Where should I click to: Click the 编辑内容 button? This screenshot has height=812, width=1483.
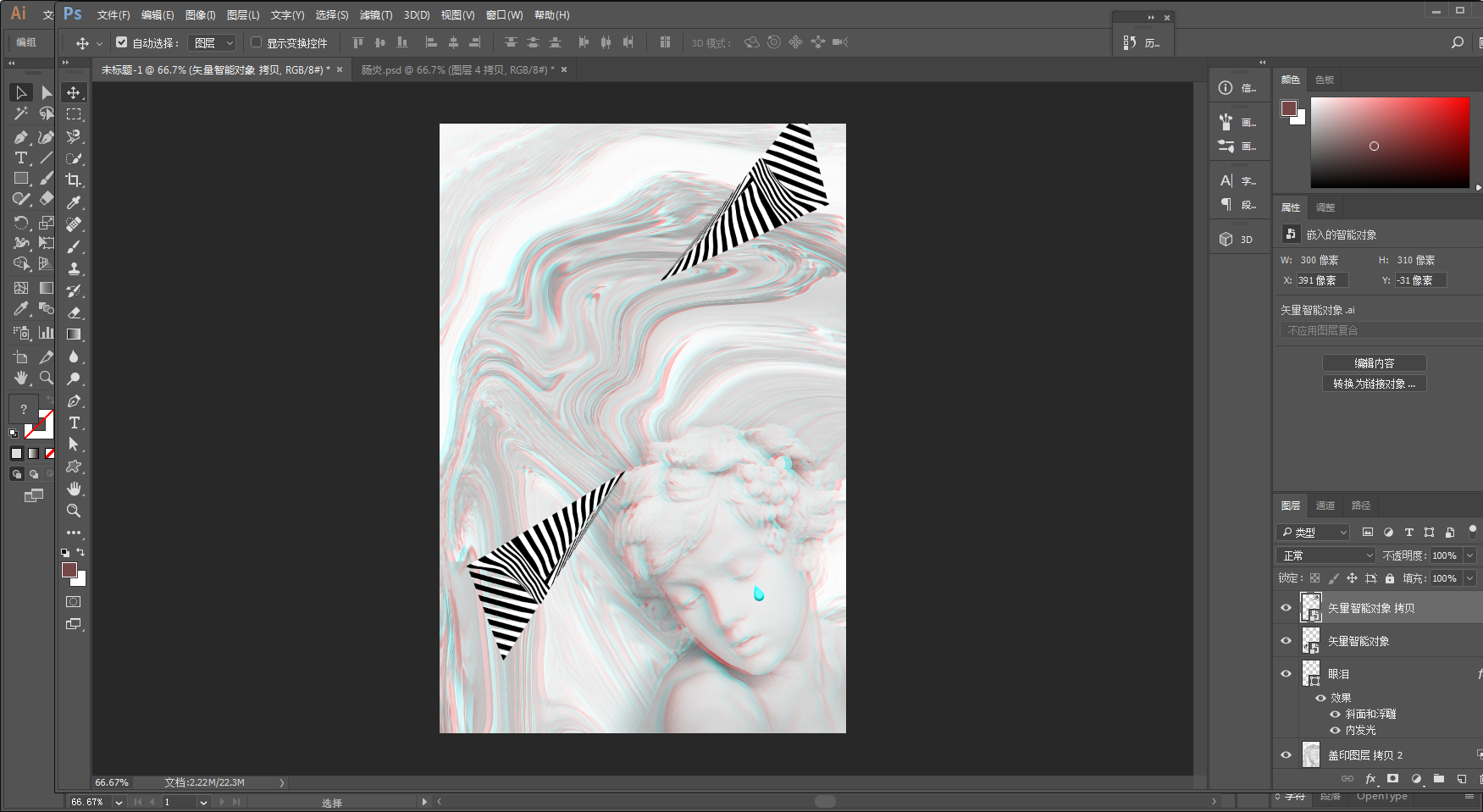(x=1375, y=363)
